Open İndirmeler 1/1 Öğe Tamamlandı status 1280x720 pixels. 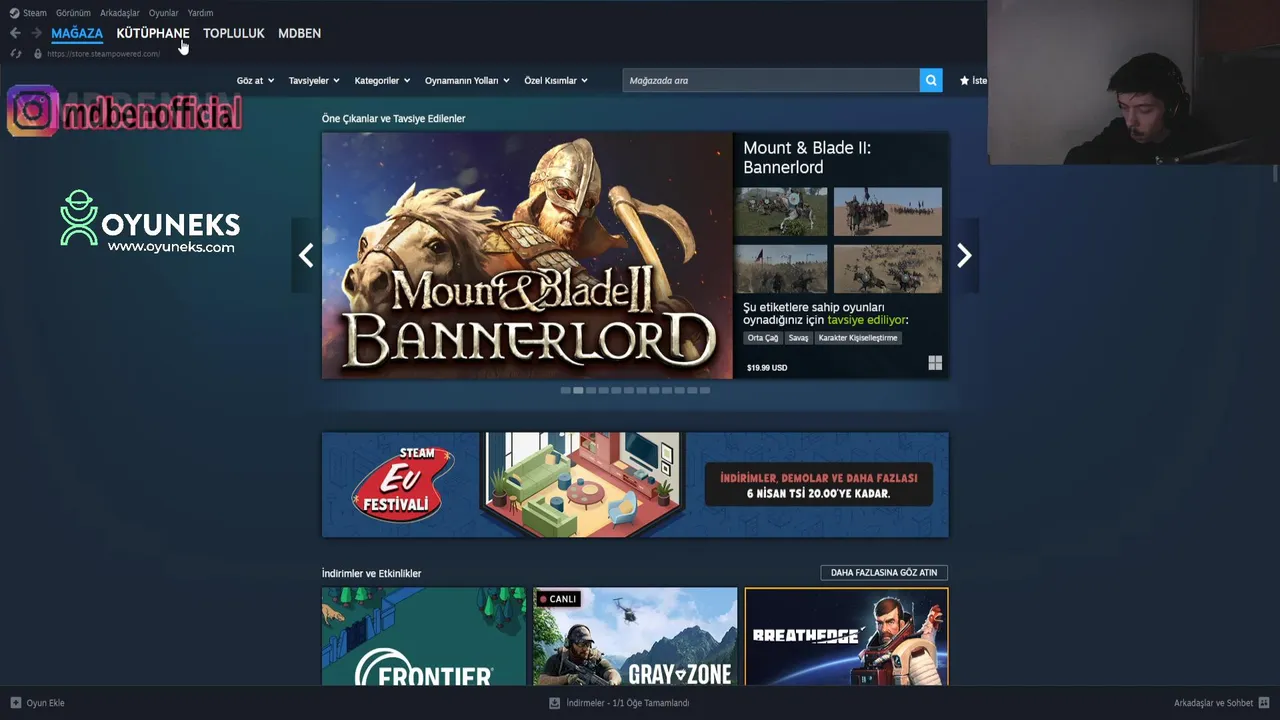(627, 703)
